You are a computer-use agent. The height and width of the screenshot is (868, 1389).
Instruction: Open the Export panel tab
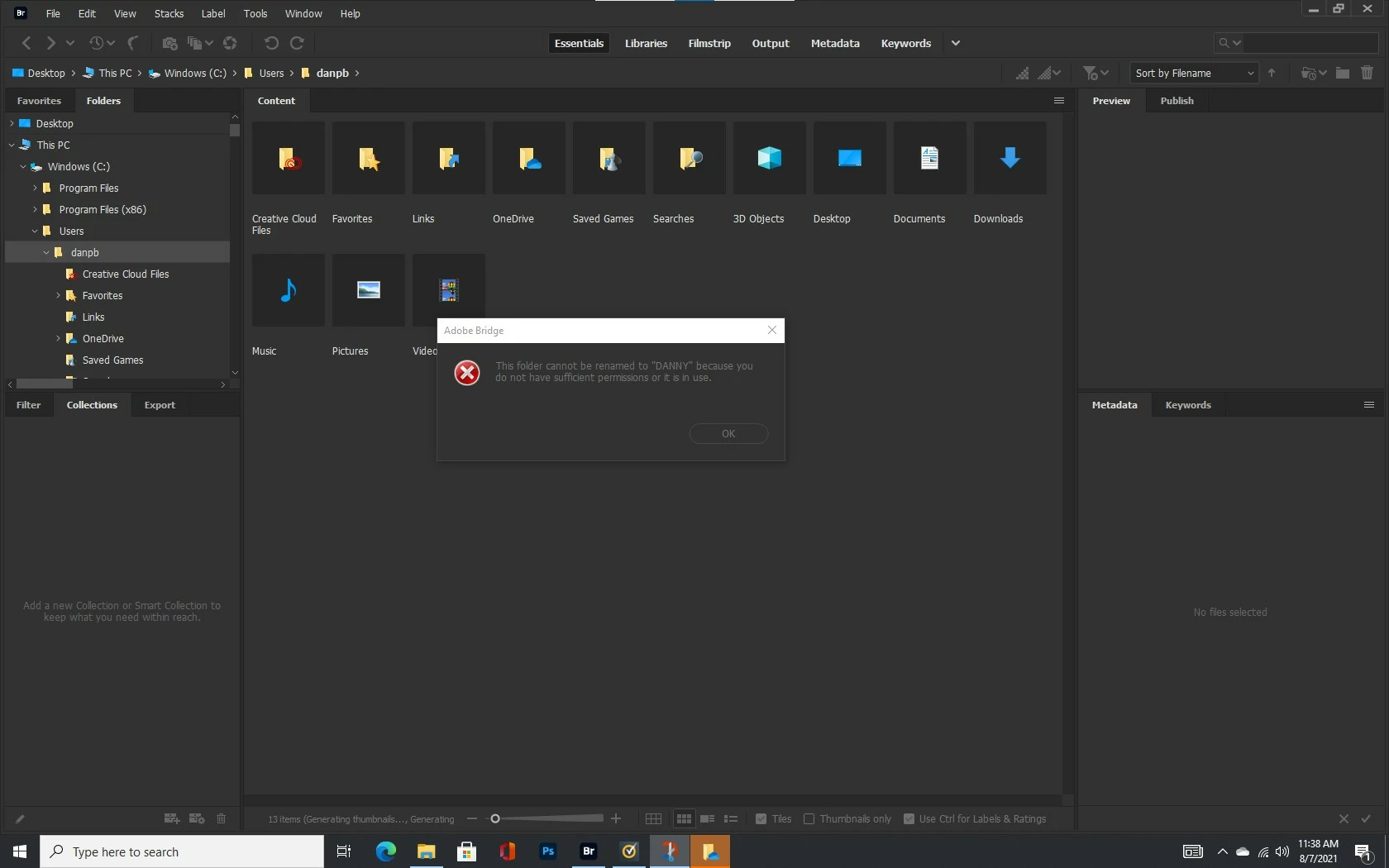pos(160,405)
